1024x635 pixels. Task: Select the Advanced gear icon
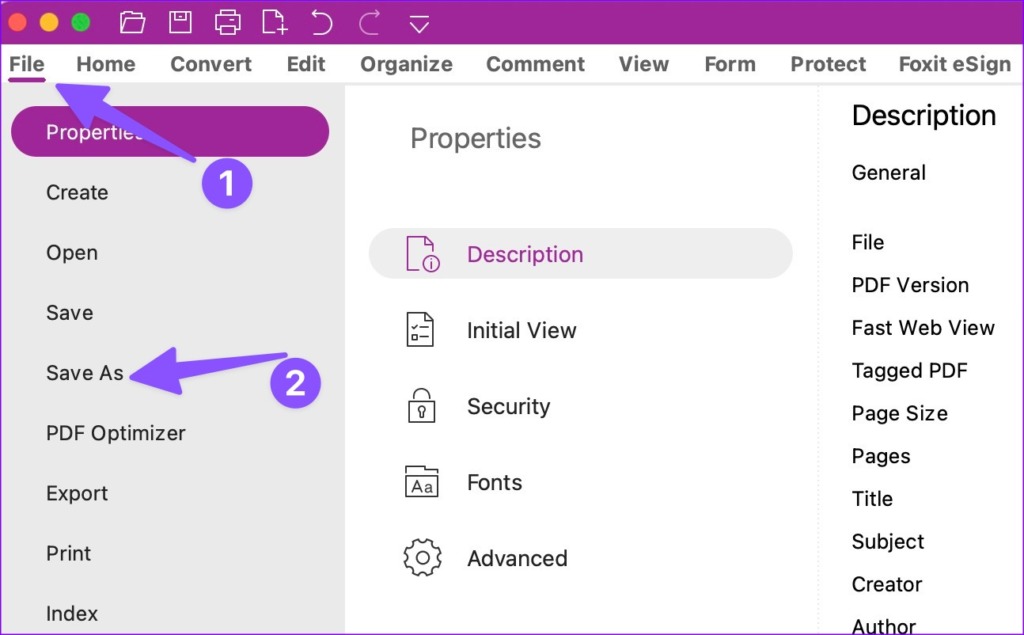[x=422, y=558]
